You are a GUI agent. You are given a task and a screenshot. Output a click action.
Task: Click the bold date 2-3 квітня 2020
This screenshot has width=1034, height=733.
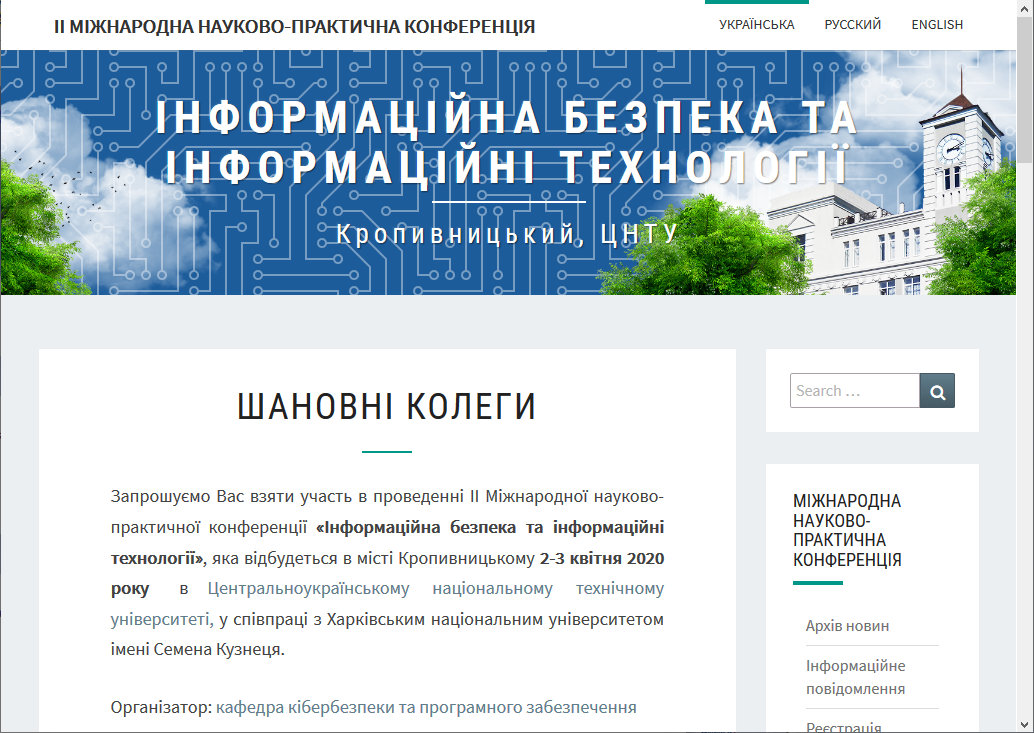coord(602,558)
